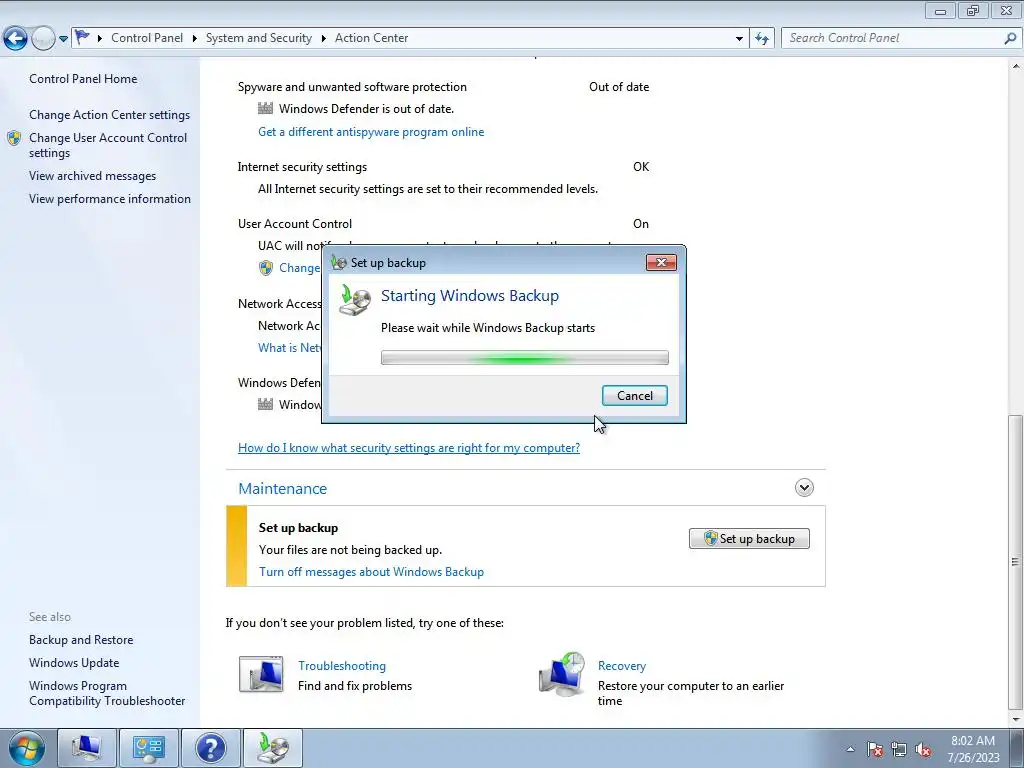
Task: Open Control Panel Home
Action: (83, 78)
